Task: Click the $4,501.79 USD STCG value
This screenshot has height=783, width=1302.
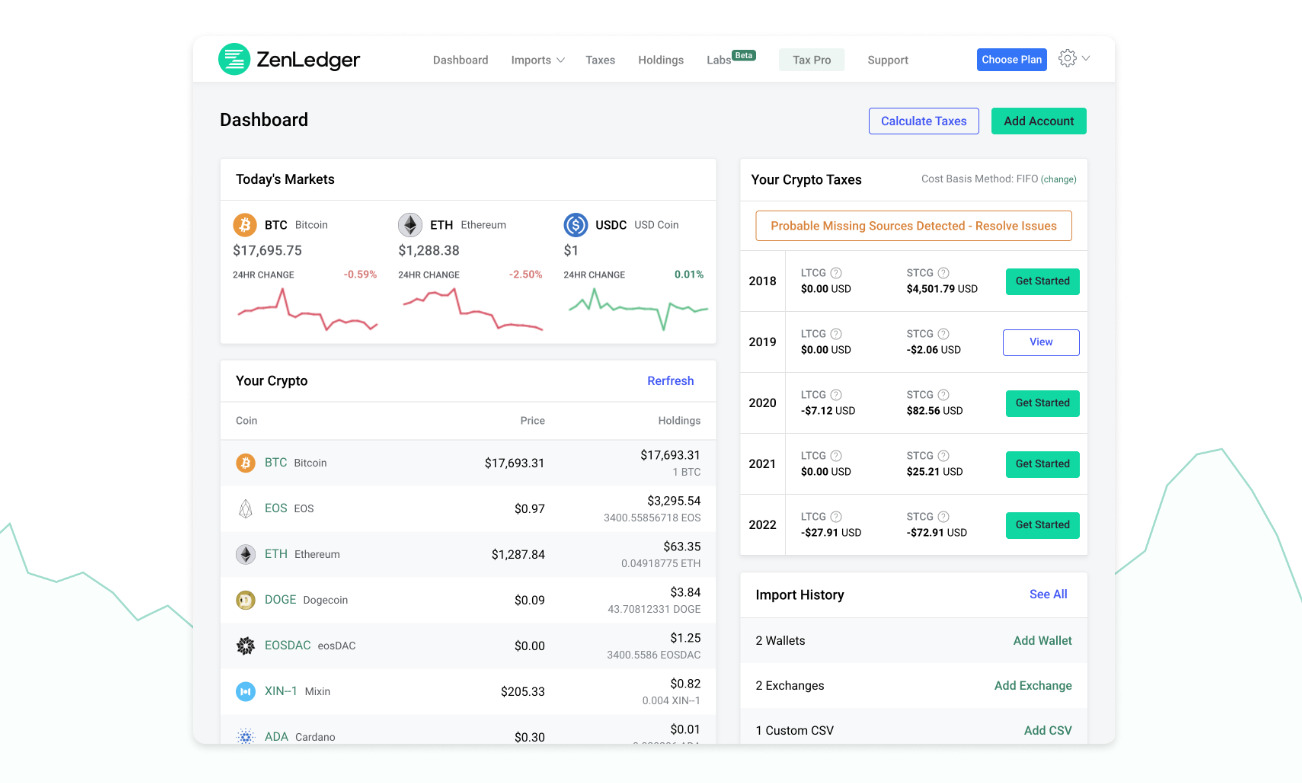Action: 942,289
